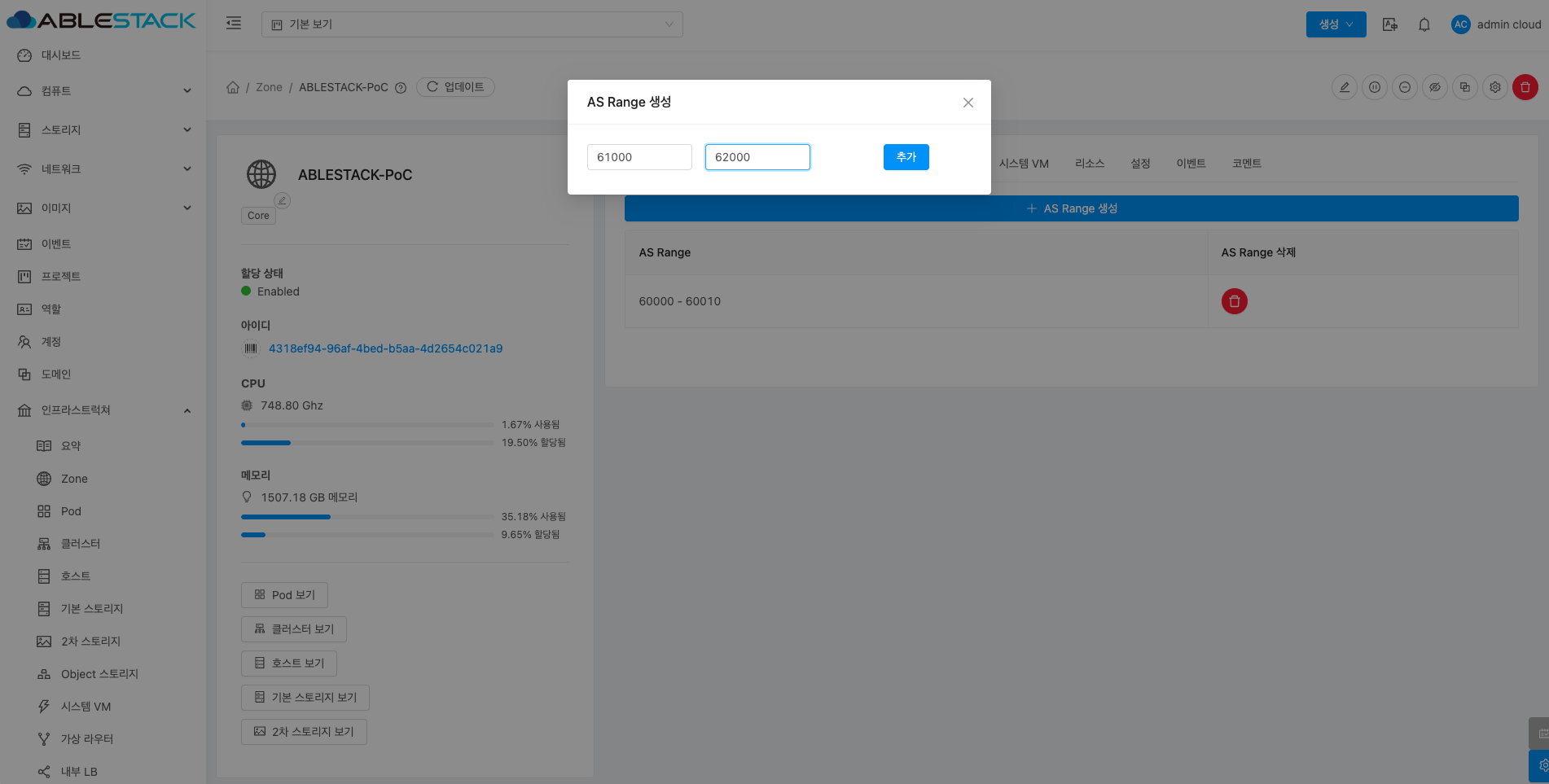Click the ABLESTACK logo
The image size is (1549, 784).
tap(102, 20)
